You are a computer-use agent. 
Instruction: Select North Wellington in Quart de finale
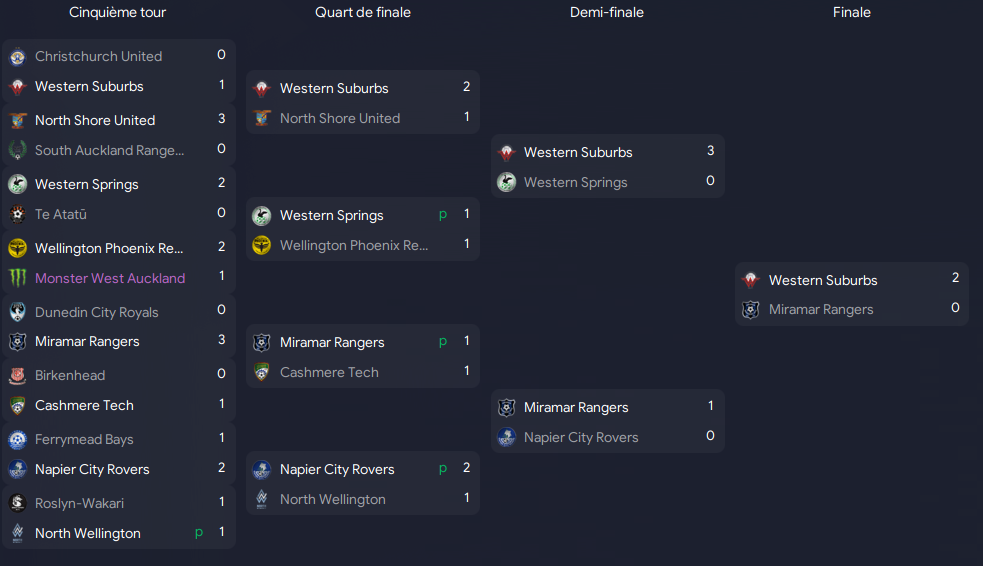click(333, 500)
